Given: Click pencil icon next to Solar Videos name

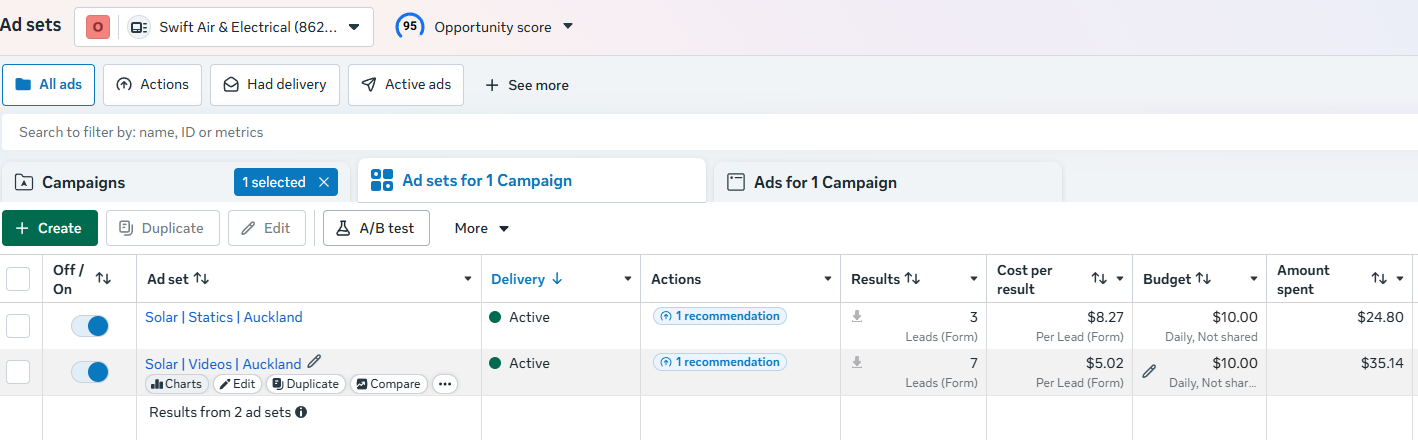Looking at the screenshot, I should pyautogui.click(x=315, y=362).
